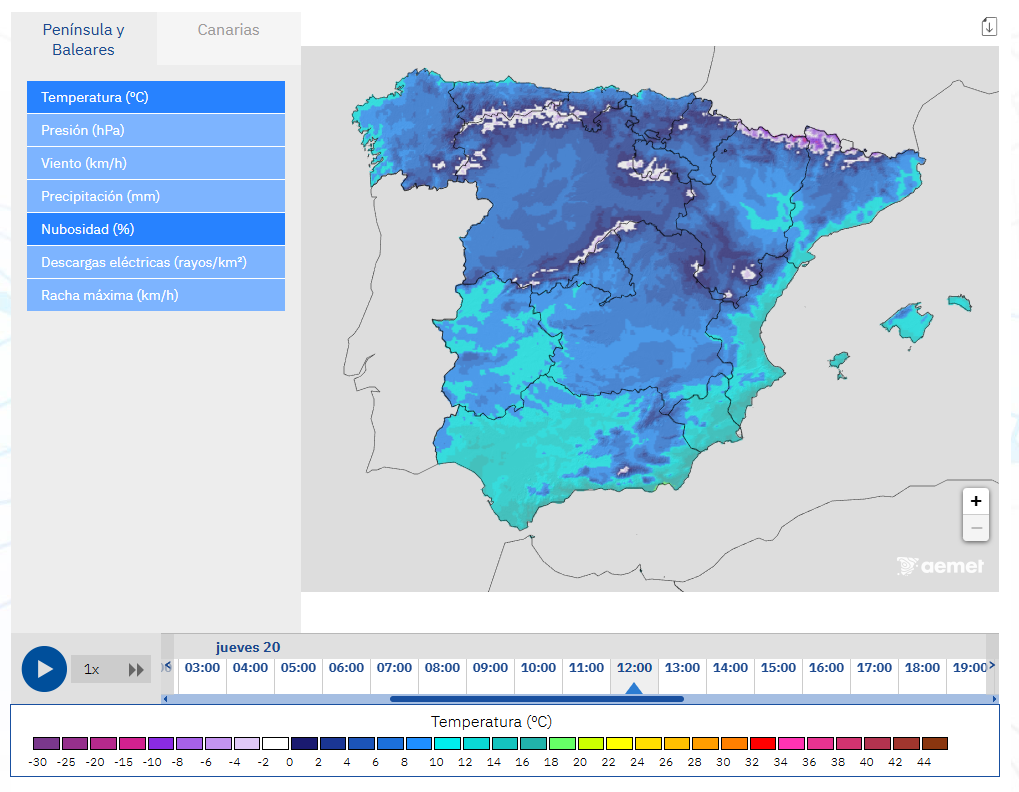
Task: Jump to 15:00 on the timeline
Action: tap(778, 668)
